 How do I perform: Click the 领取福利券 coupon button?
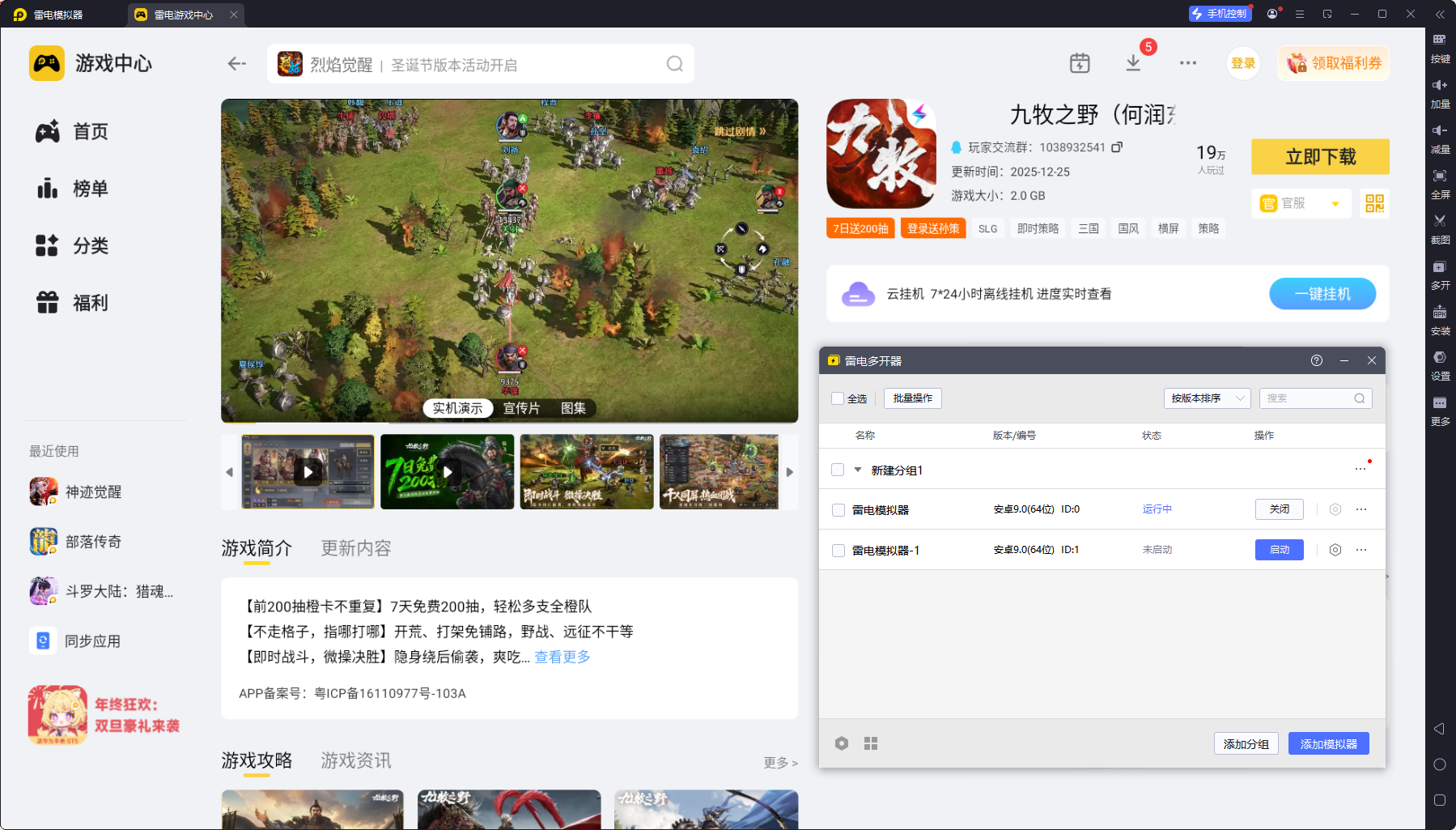pyautogui.click(x=1334, y=63)
